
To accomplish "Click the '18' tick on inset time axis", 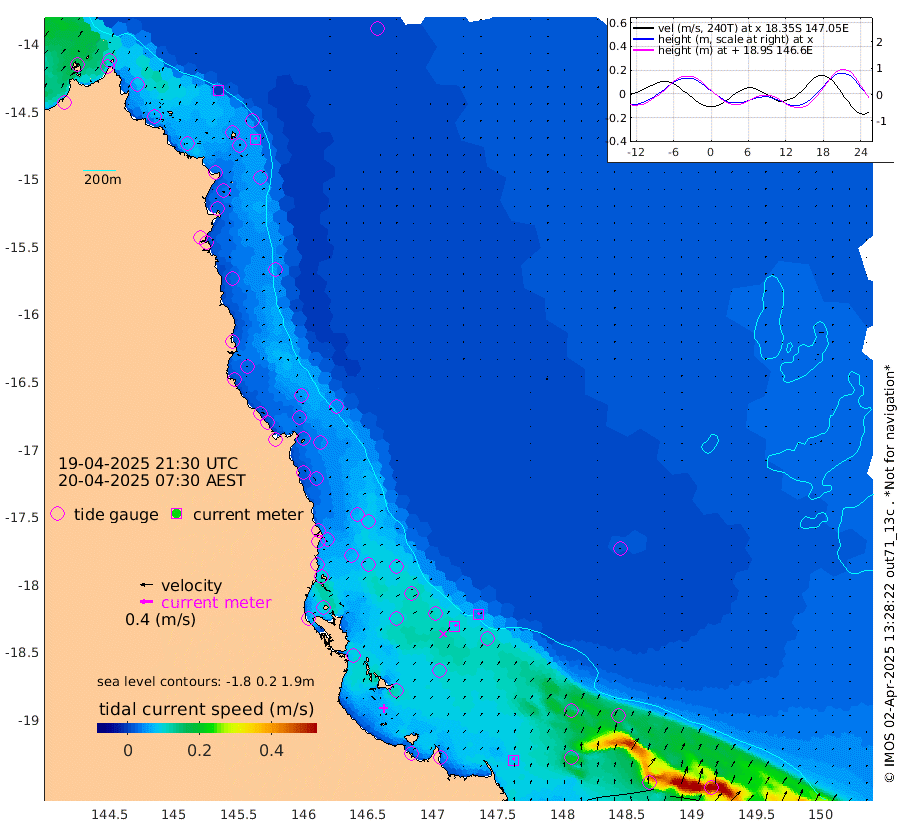I will click(823, 152).
